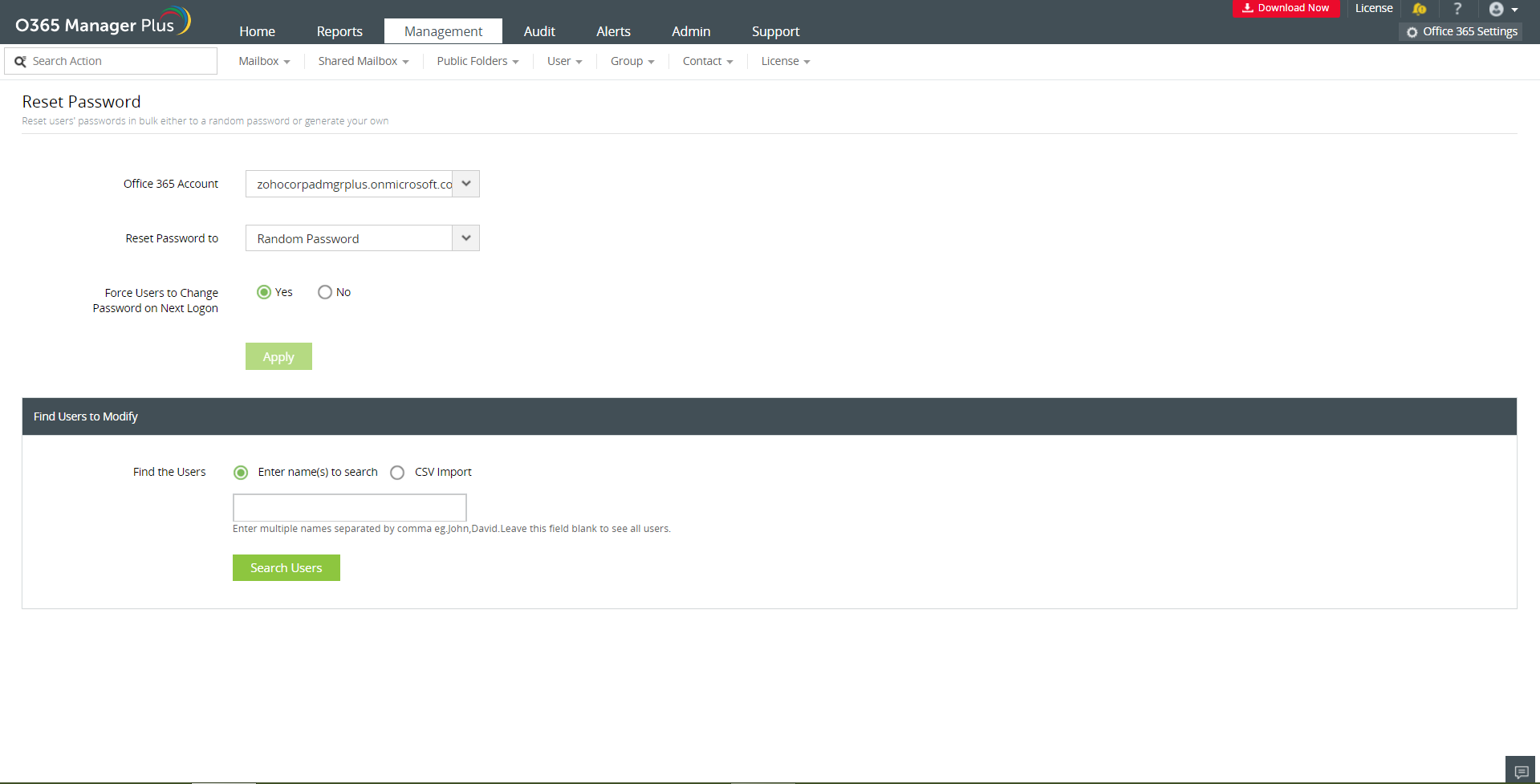
Task: Select the Management tab
Action: coord(443,31)
